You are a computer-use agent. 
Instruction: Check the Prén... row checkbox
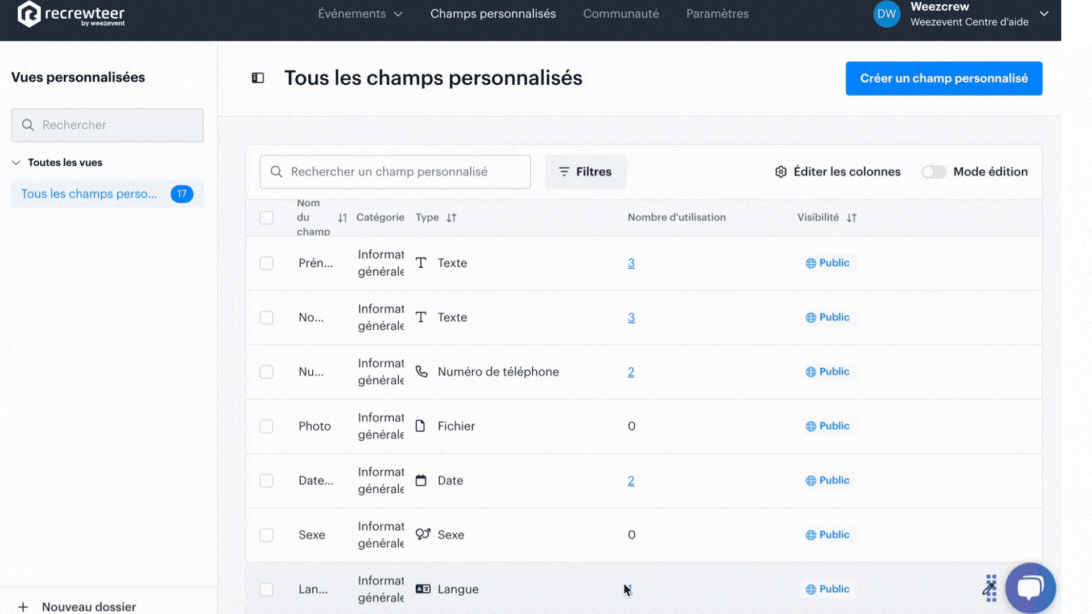pos(266,263)
